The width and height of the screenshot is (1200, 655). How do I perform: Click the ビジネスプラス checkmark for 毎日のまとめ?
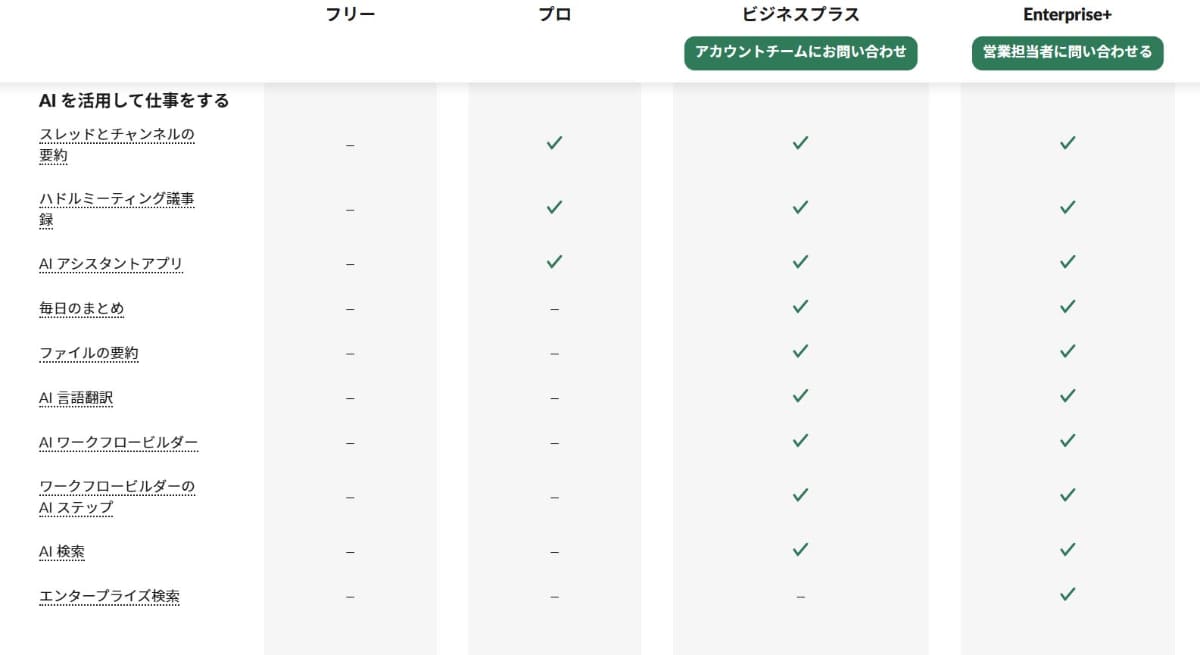pos(800,306)
